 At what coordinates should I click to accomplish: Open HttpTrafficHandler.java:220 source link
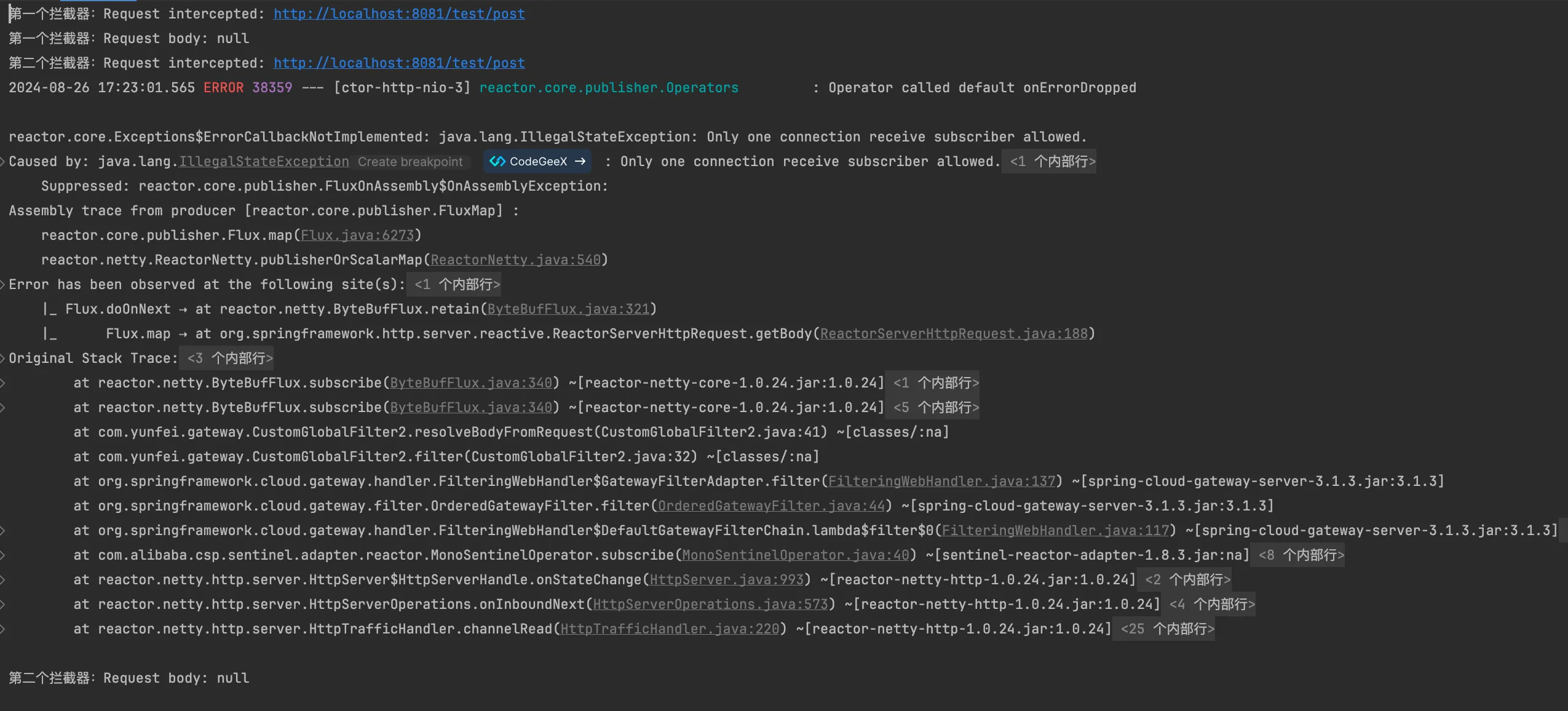click(x=670, y=629)
